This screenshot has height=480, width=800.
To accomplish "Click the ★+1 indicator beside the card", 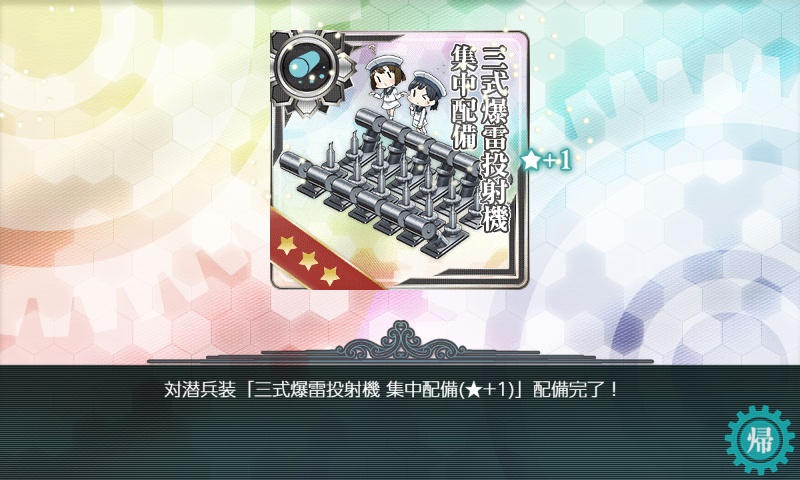I will coord(545,161).
